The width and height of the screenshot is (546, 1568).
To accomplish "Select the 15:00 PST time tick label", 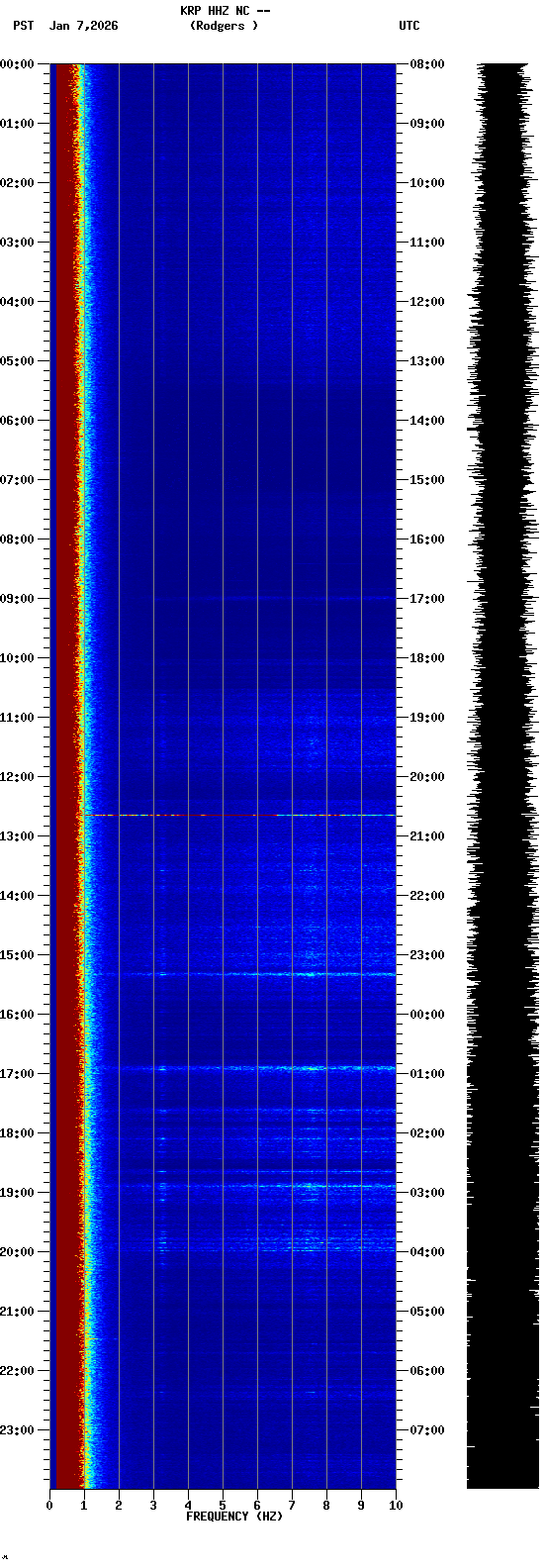I will click(x=17, y=955).
